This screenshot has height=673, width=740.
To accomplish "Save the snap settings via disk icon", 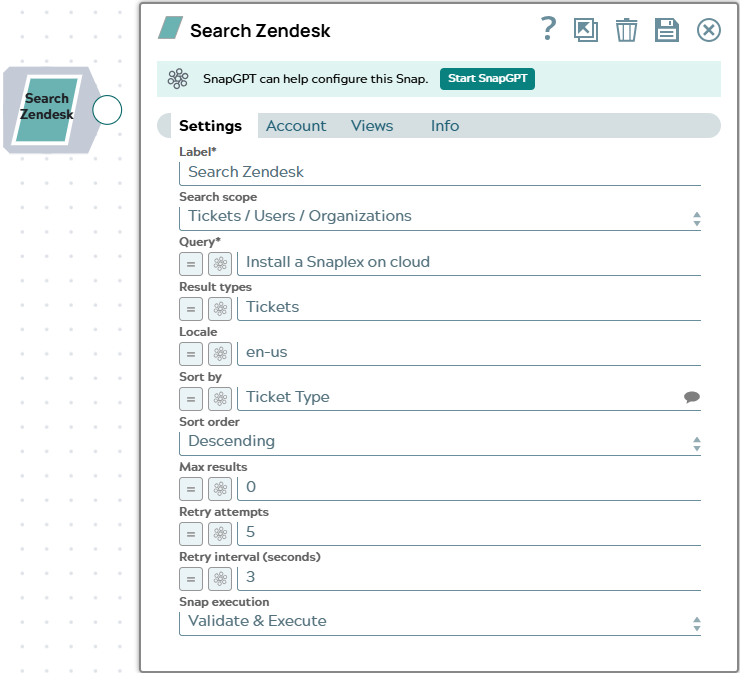I will (x=667, y=30).
